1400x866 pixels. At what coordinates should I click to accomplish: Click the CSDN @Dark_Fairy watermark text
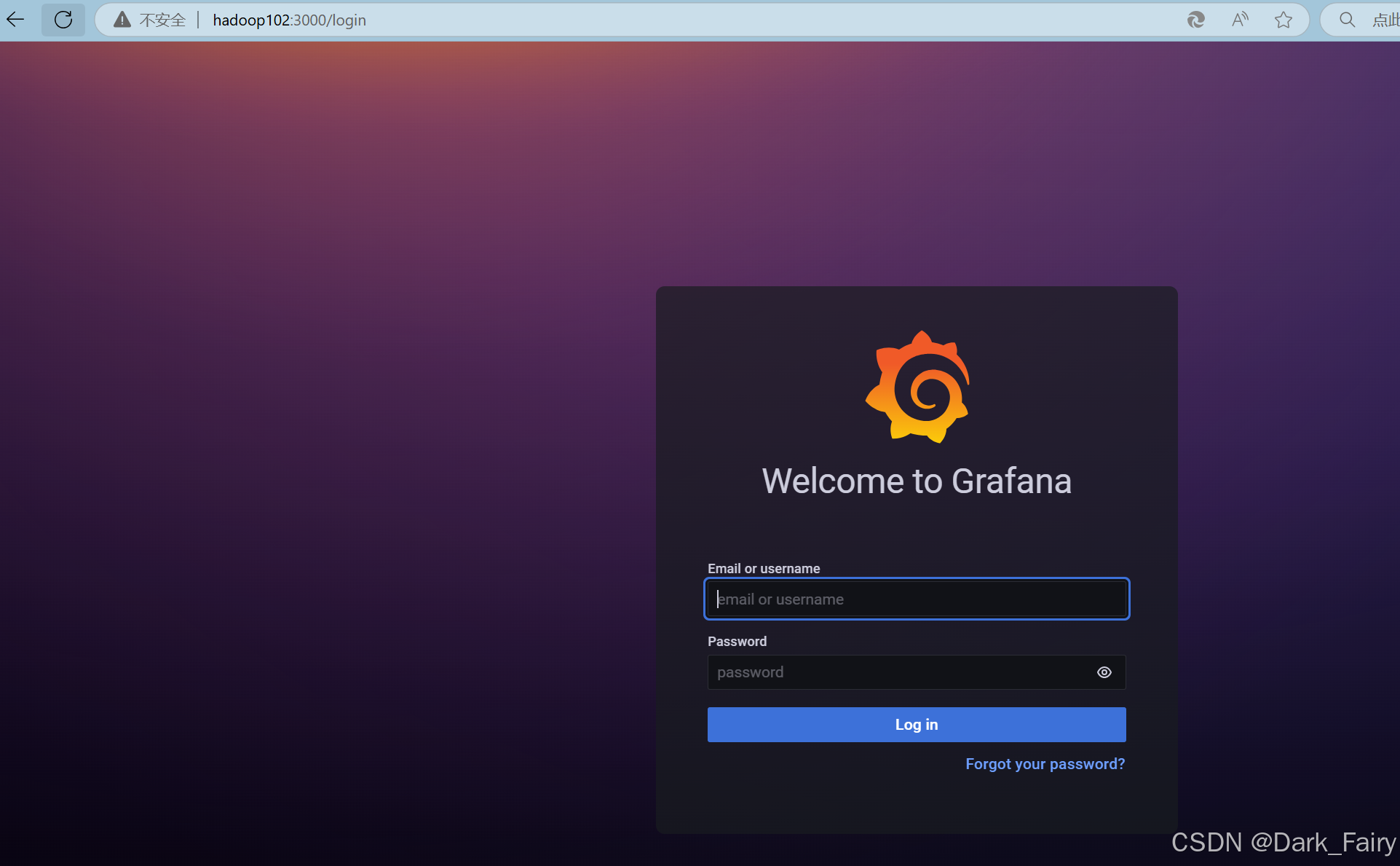click(1283, 843)
